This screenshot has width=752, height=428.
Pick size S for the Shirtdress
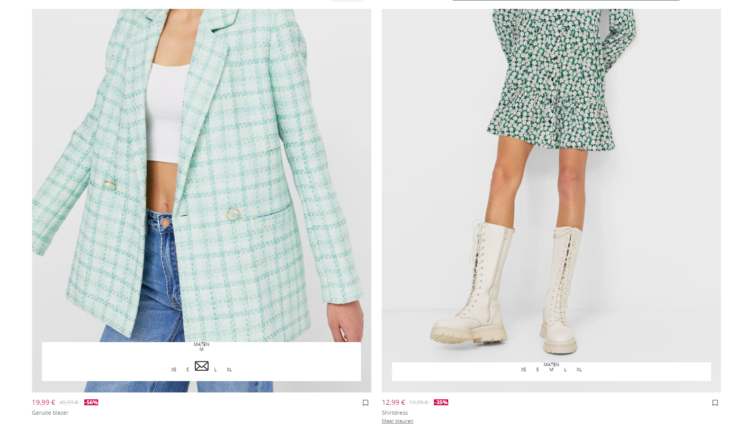point(537,370)
